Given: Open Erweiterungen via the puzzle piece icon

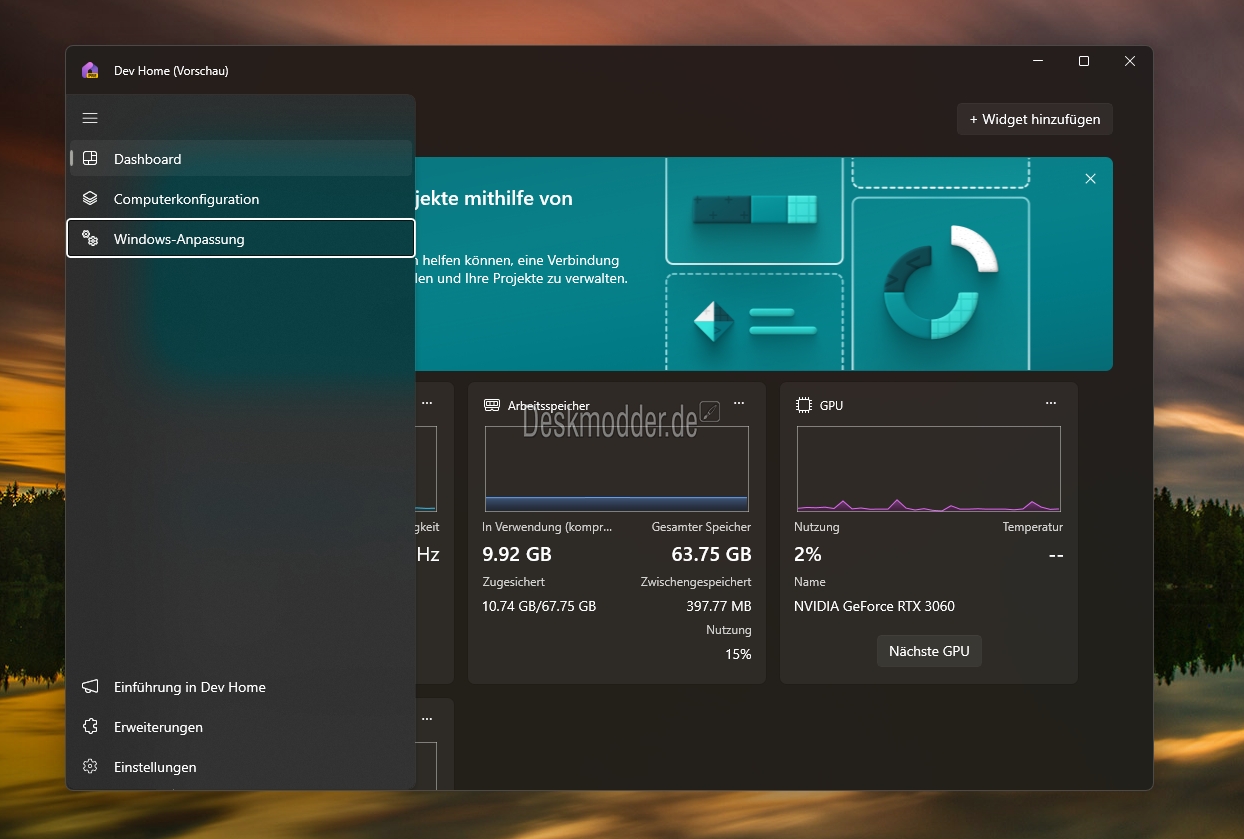Looking at the screenshot, I should click(90, 727).
